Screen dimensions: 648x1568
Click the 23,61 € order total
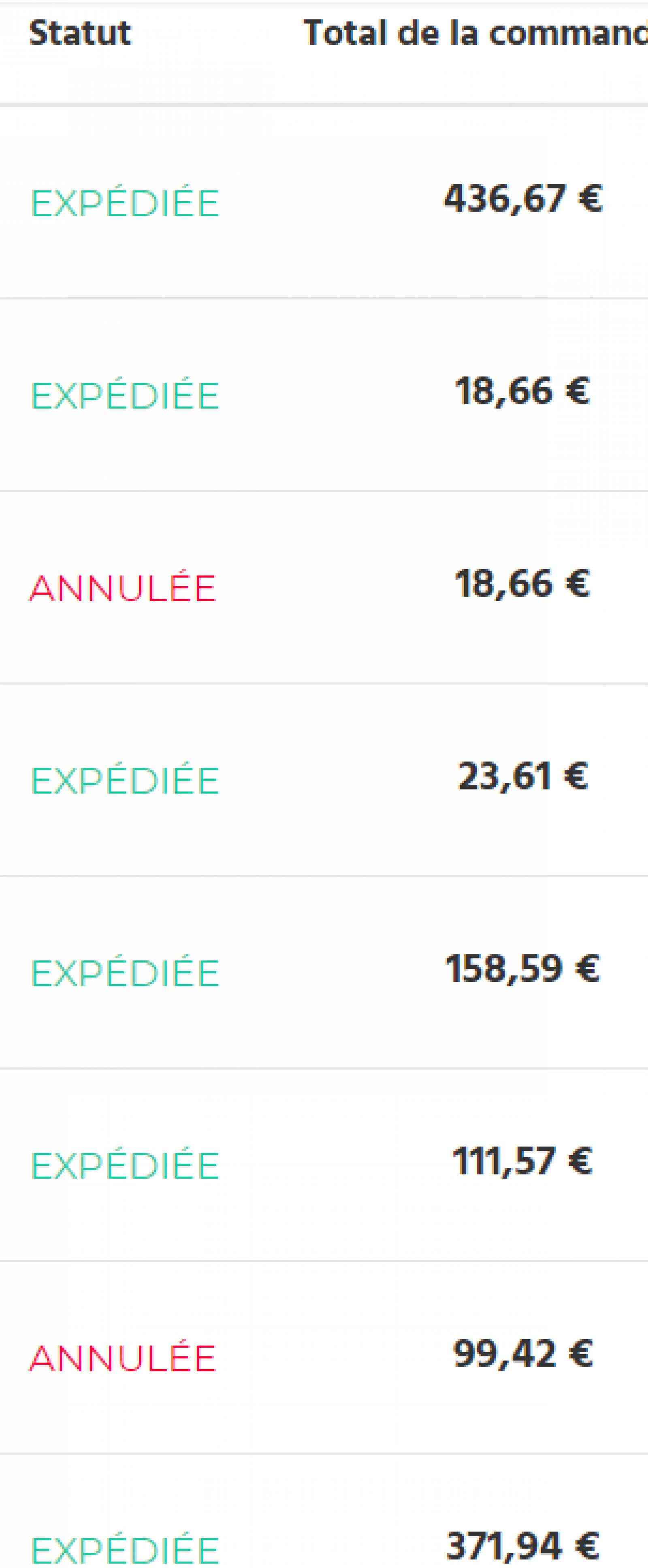[523, 775]
